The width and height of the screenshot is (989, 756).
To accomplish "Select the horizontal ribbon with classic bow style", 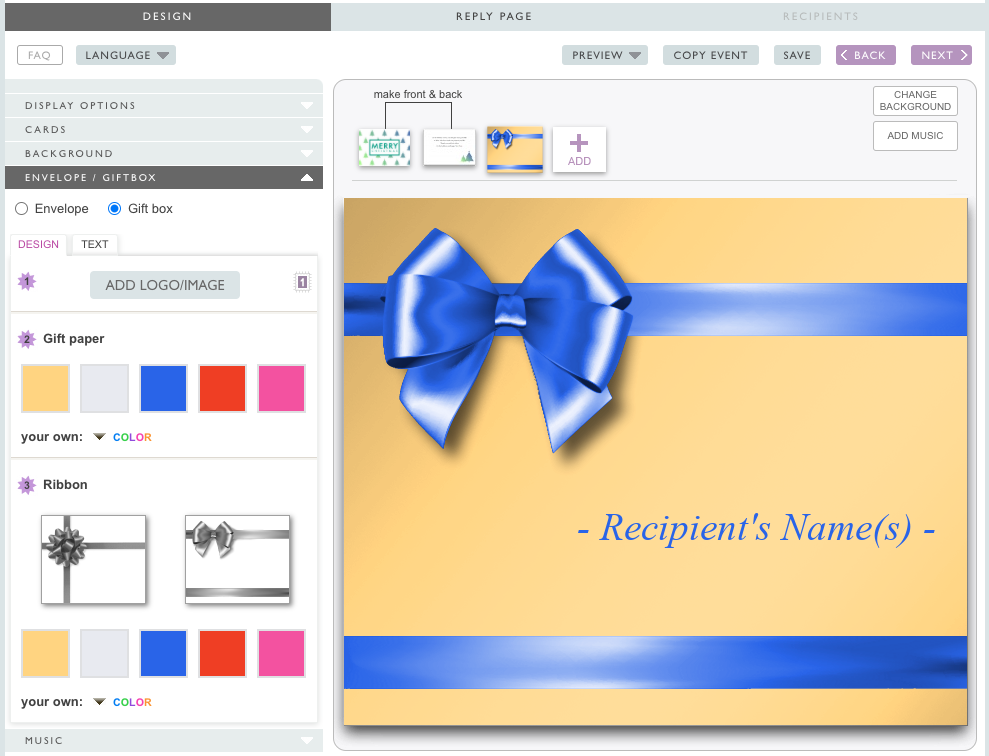I will 237,559.
